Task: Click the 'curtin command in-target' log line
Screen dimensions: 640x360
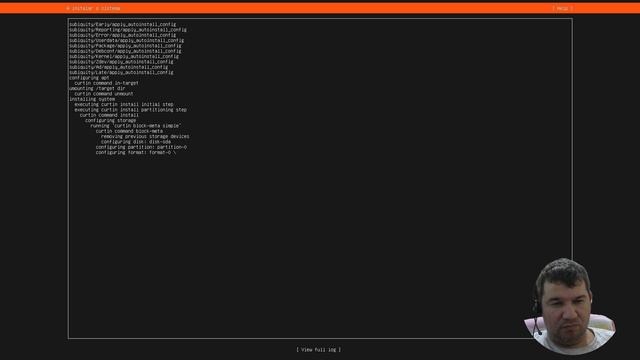Action: (x=107, y=83)
